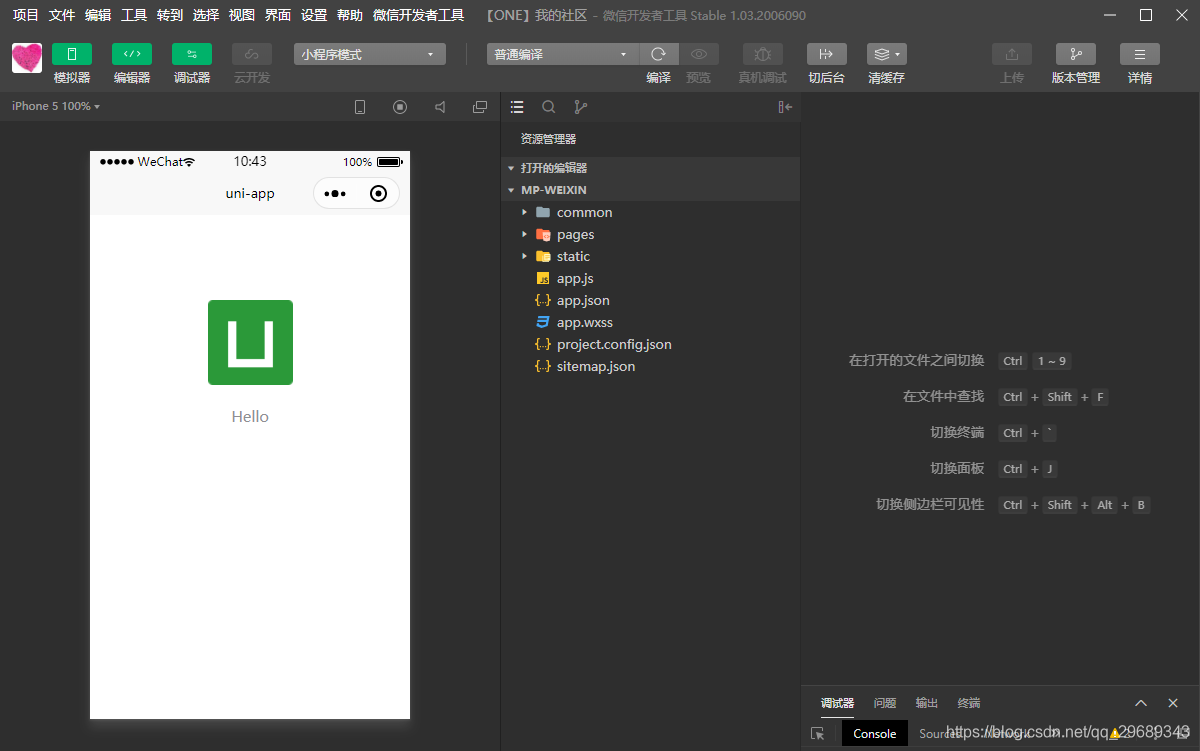Screen dimensions: 1200x751
Task: Click the simulator phone device icon
Action: coord(360,107)
